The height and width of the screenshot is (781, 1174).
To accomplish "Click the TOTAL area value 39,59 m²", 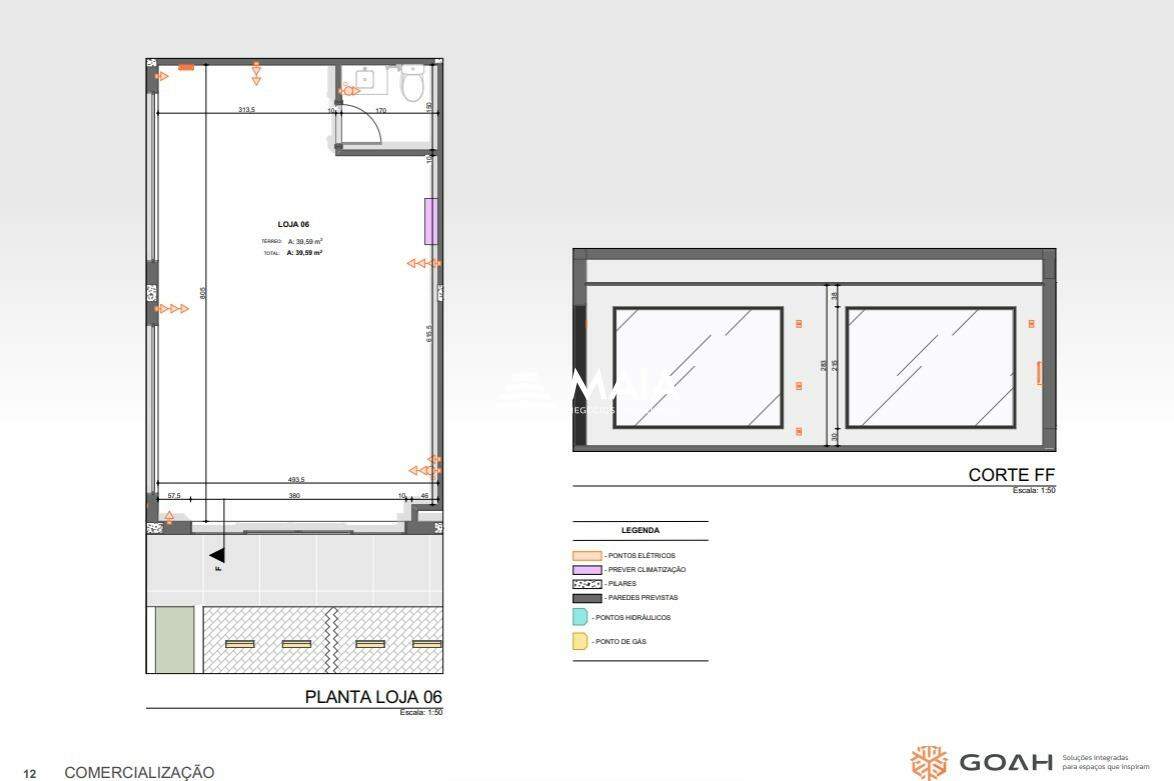I will tap(304, 253).
